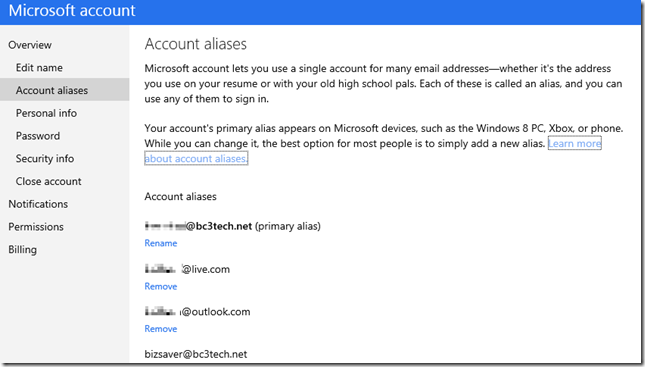Open Close account option
The image size is (645, 367).
point(49,181)
